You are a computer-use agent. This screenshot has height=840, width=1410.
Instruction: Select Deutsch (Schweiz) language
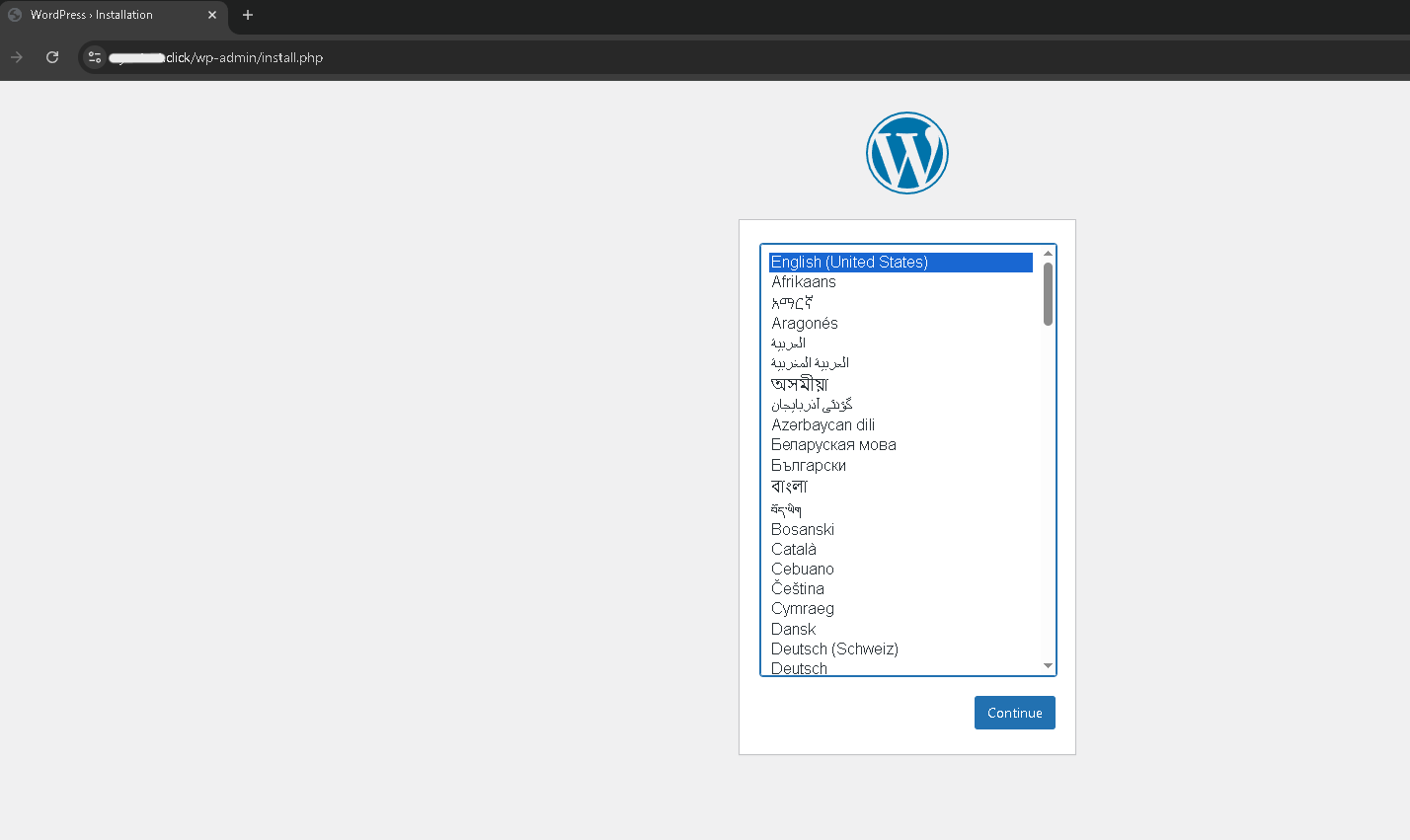coord(901,649)
